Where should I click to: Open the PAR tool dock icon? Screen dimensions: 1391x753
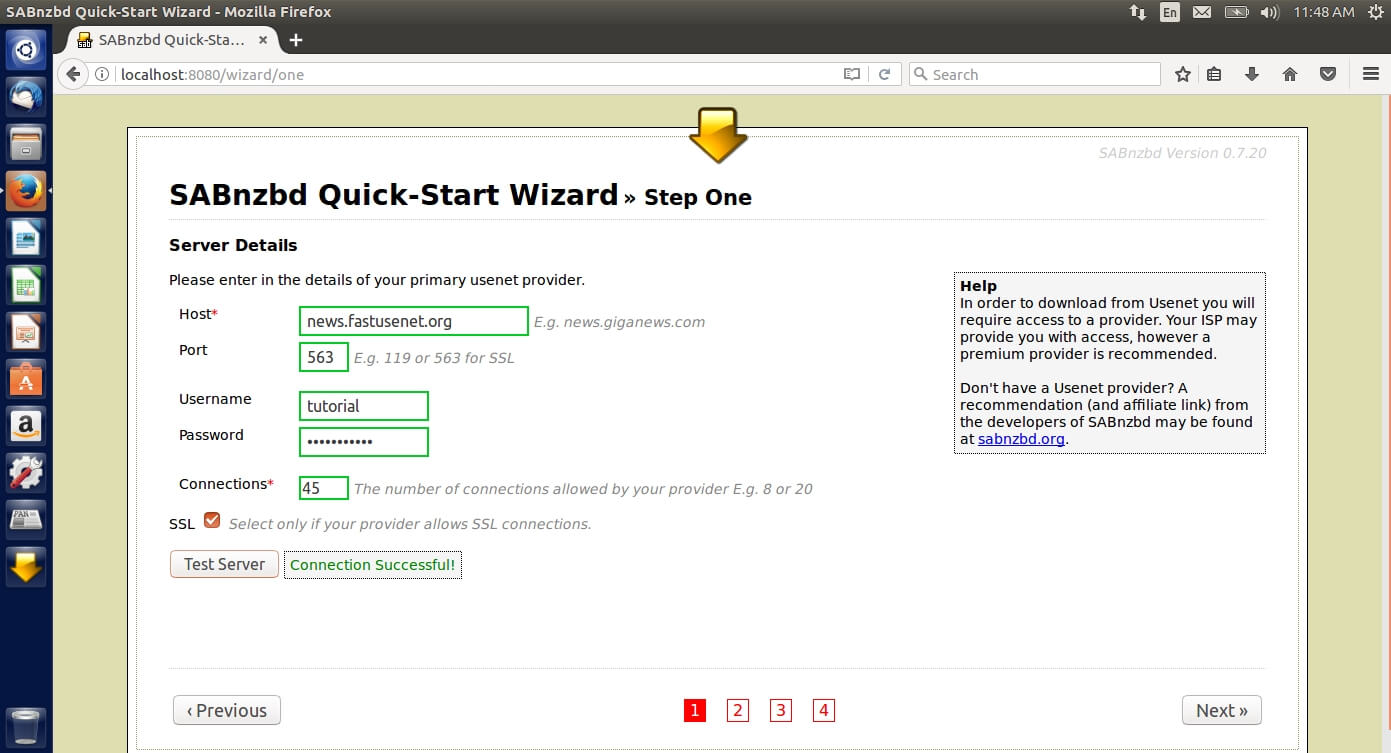[26, 520]
